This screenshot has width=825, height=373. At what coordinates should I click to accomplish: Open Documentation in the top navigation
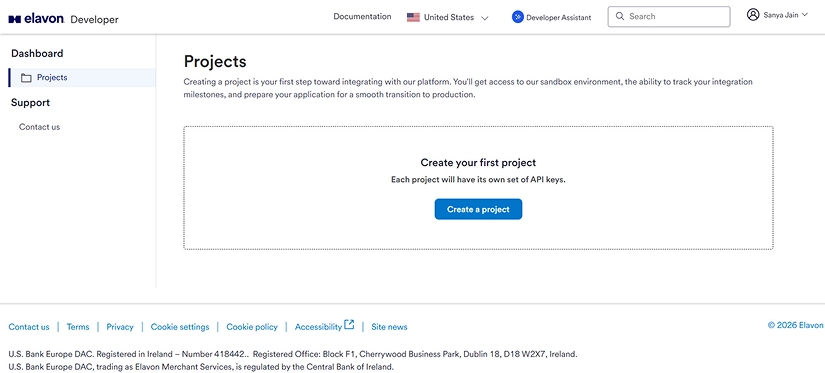[362, 16]
